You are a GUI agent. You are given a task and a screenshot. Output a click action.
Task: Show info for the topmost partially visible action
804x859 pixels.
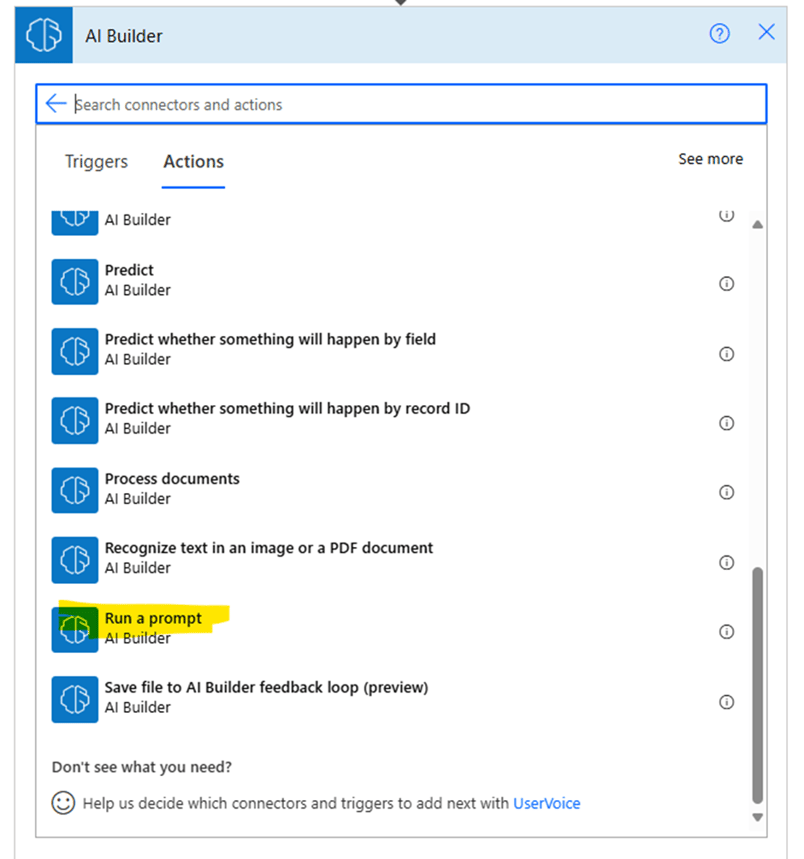(726, 216)
